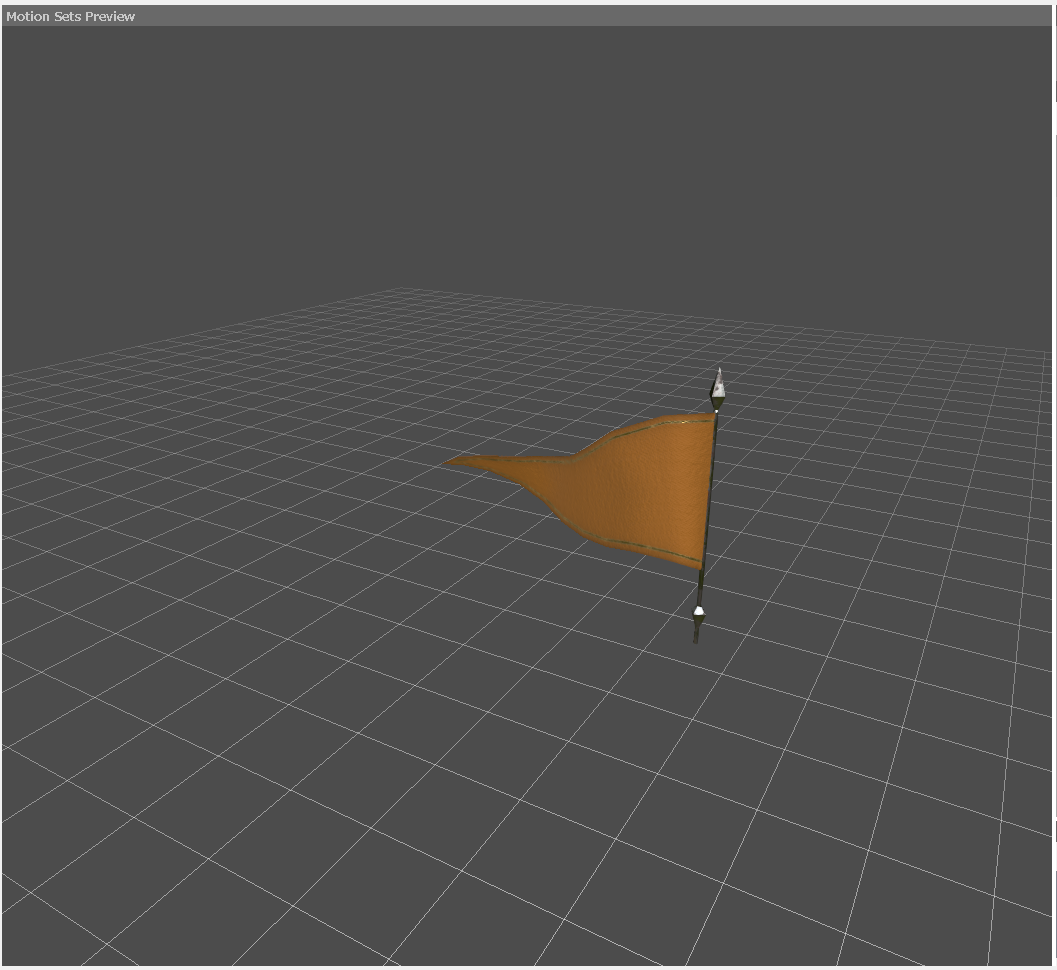Click the empty dark background above the grid
Image resolution: width=1057 pixels, height=970 pixels.
pos(500,150)
